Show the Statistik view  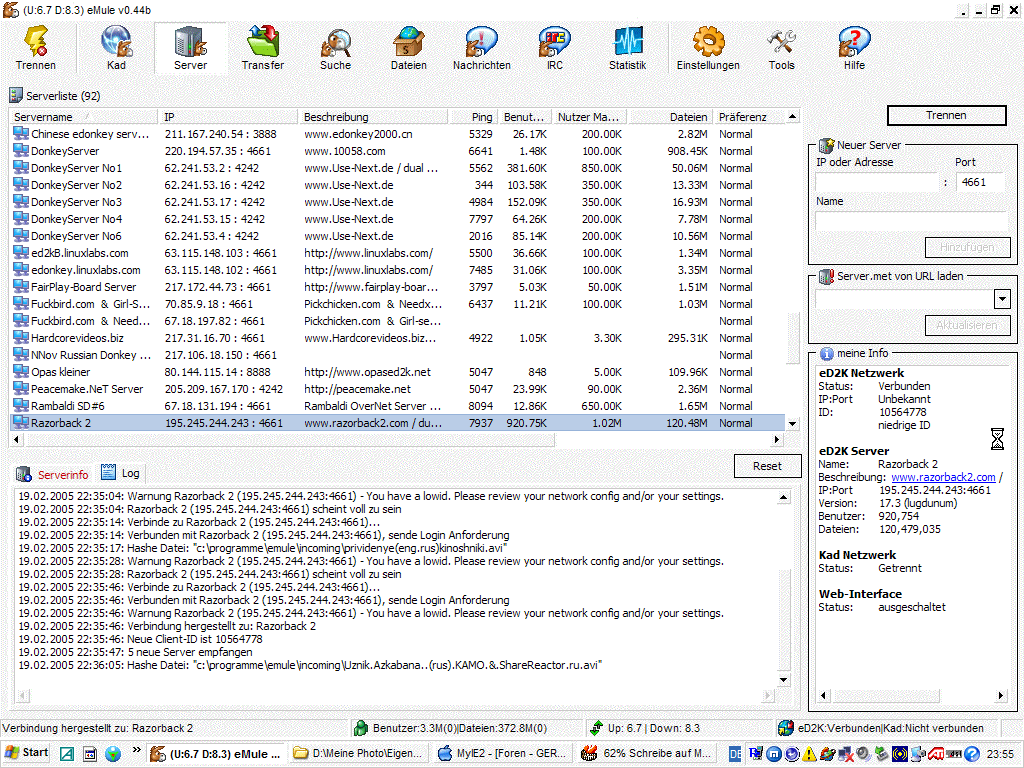pyautogui.click(x=628, y=48)
